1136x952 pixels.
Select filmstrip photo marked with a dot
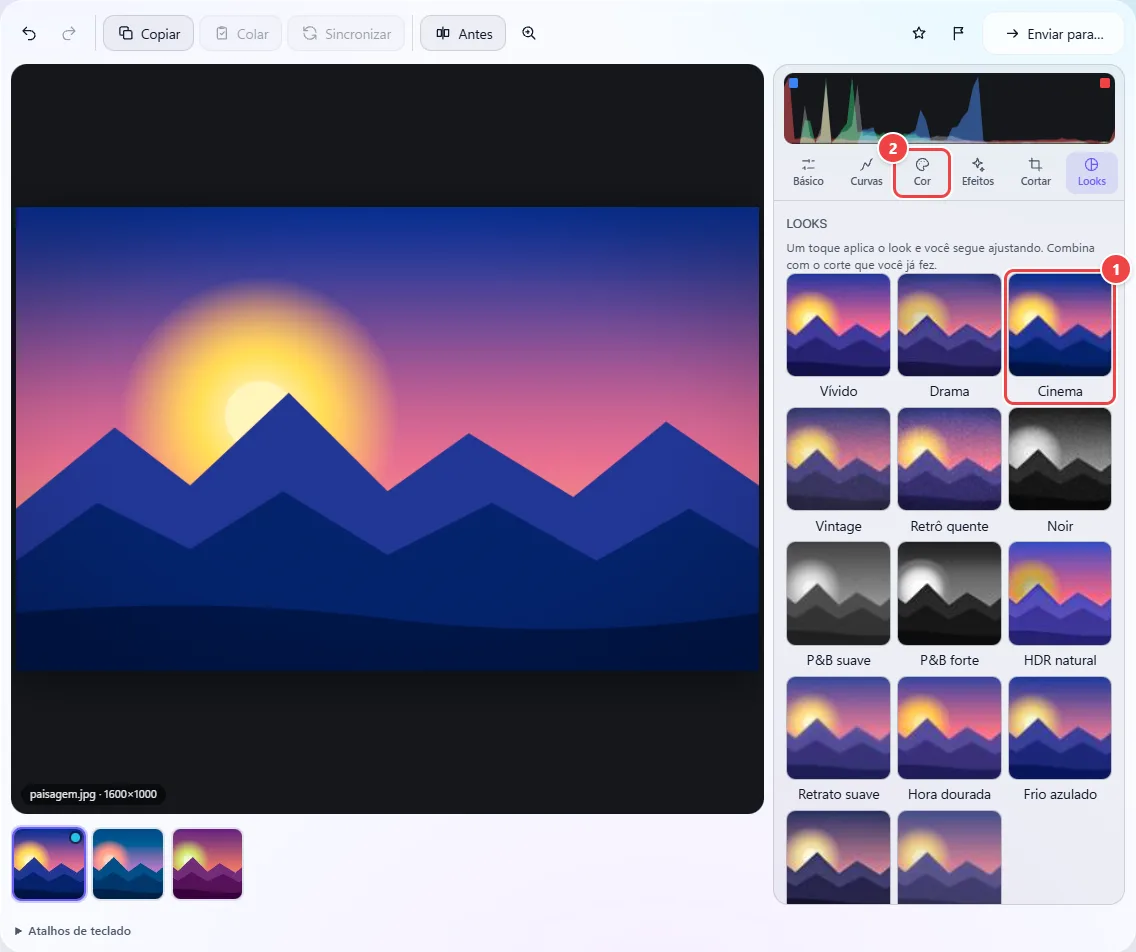click(x=49, y=864)
